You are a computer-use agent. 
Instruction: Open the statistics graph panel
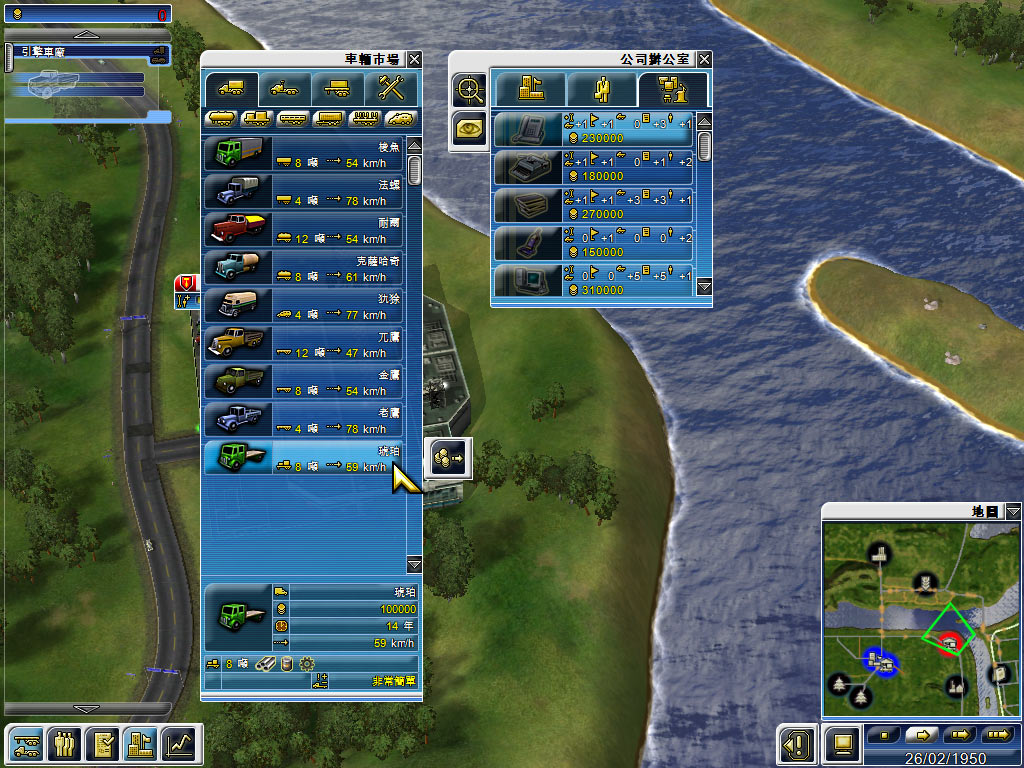(178, 744)
